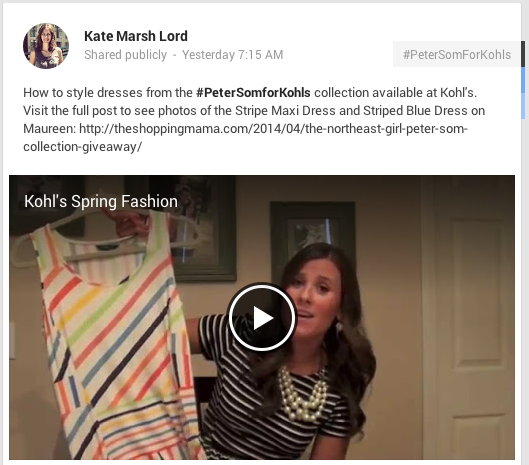The image size is (529, 465).
Task: Click the dark gray bar beside hashtag badge
Action: pyautogui.click(x=523, y=54)
